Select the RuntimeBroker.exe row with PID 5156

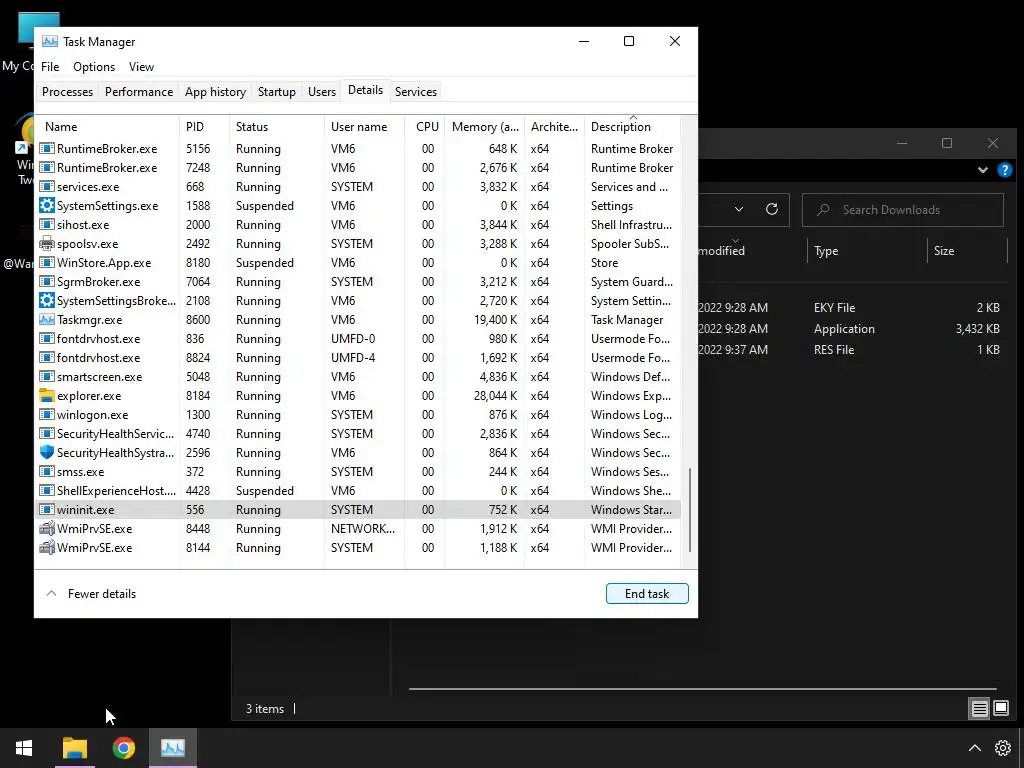click(358, 149)
